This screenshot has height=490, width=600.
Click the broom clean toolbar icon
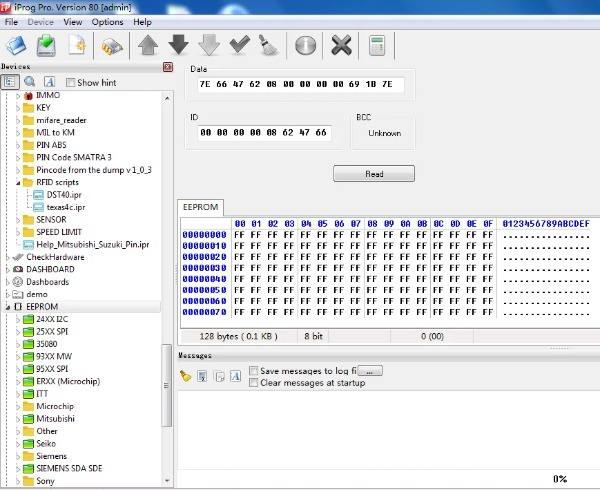[x=268, y=45]
